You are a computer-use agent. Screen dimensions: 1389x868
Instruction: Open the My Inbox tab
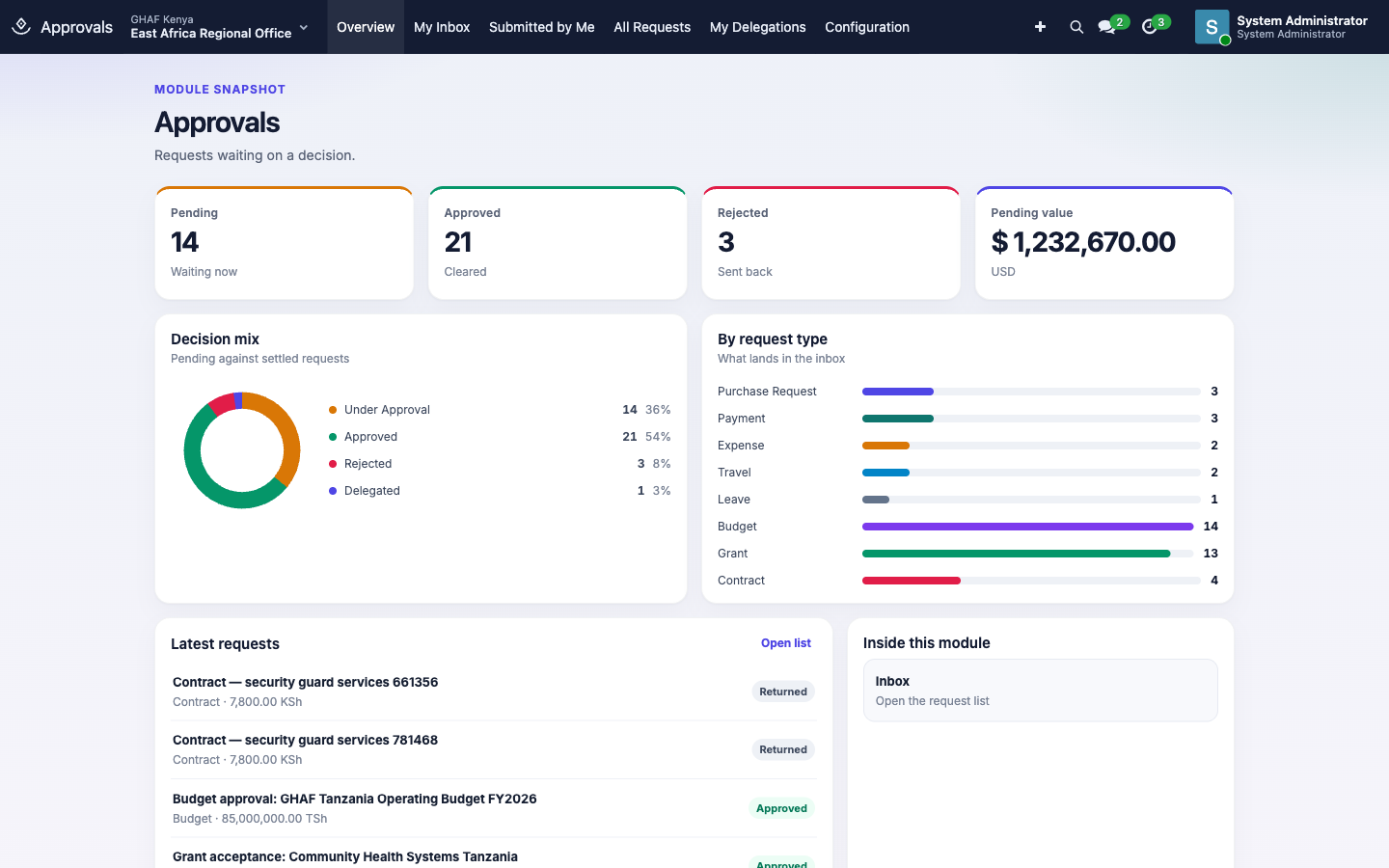pyautogui.click(x=442, y=27)
